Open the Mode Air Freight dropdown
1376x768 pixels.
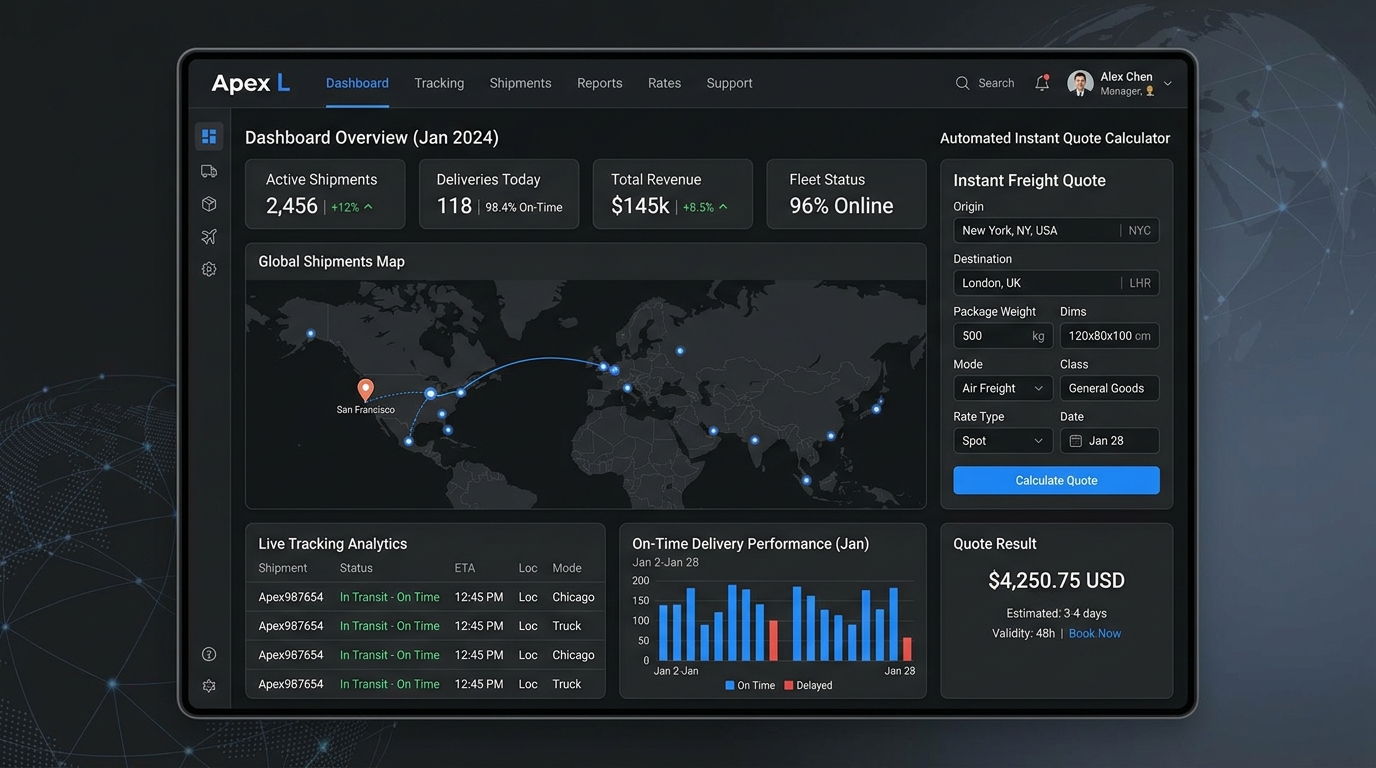pos(1003,388)
